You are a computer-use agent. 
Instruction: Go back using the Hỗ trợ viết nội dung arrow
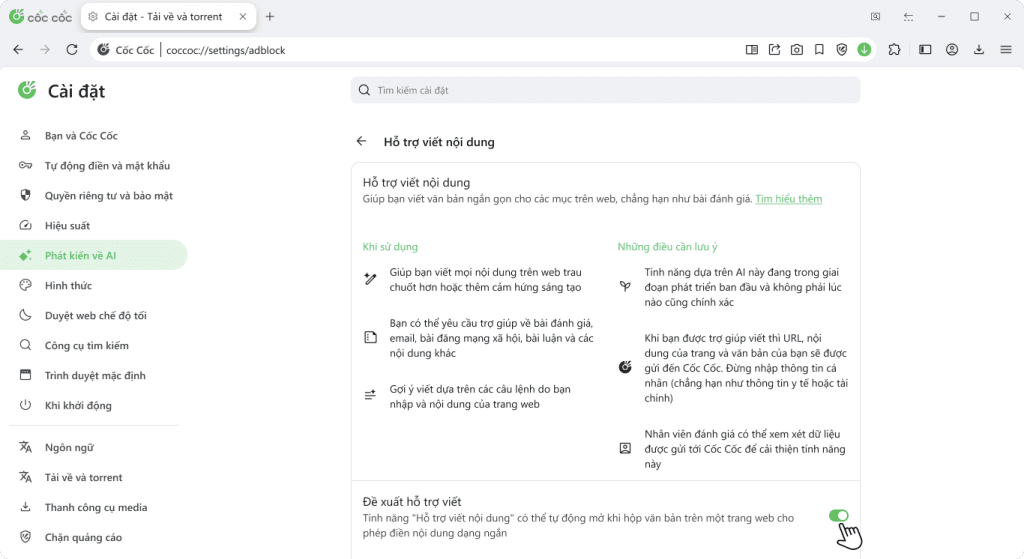tap(361, 142)
